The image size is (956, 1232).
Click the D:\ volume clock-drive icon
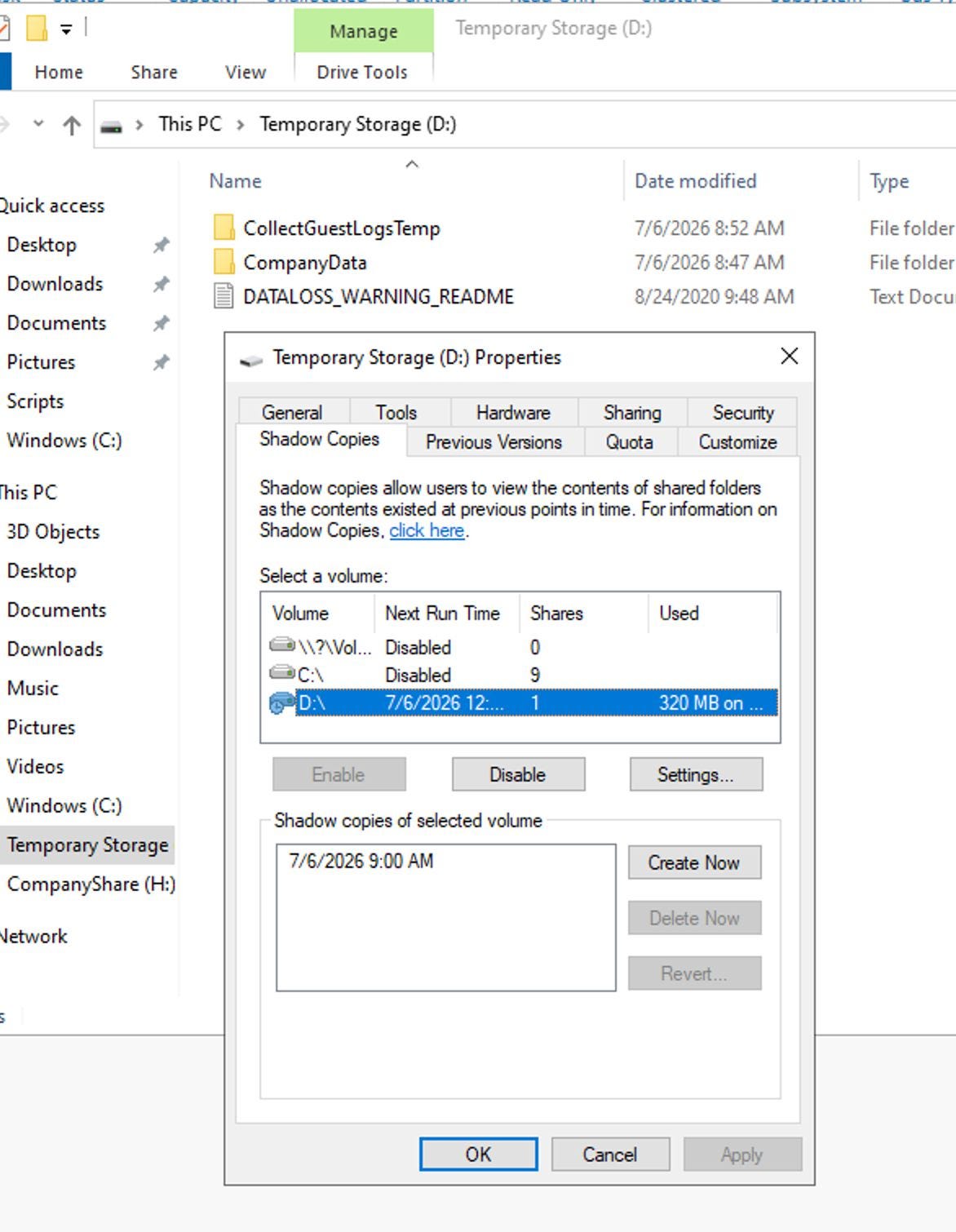click(282, 702)
